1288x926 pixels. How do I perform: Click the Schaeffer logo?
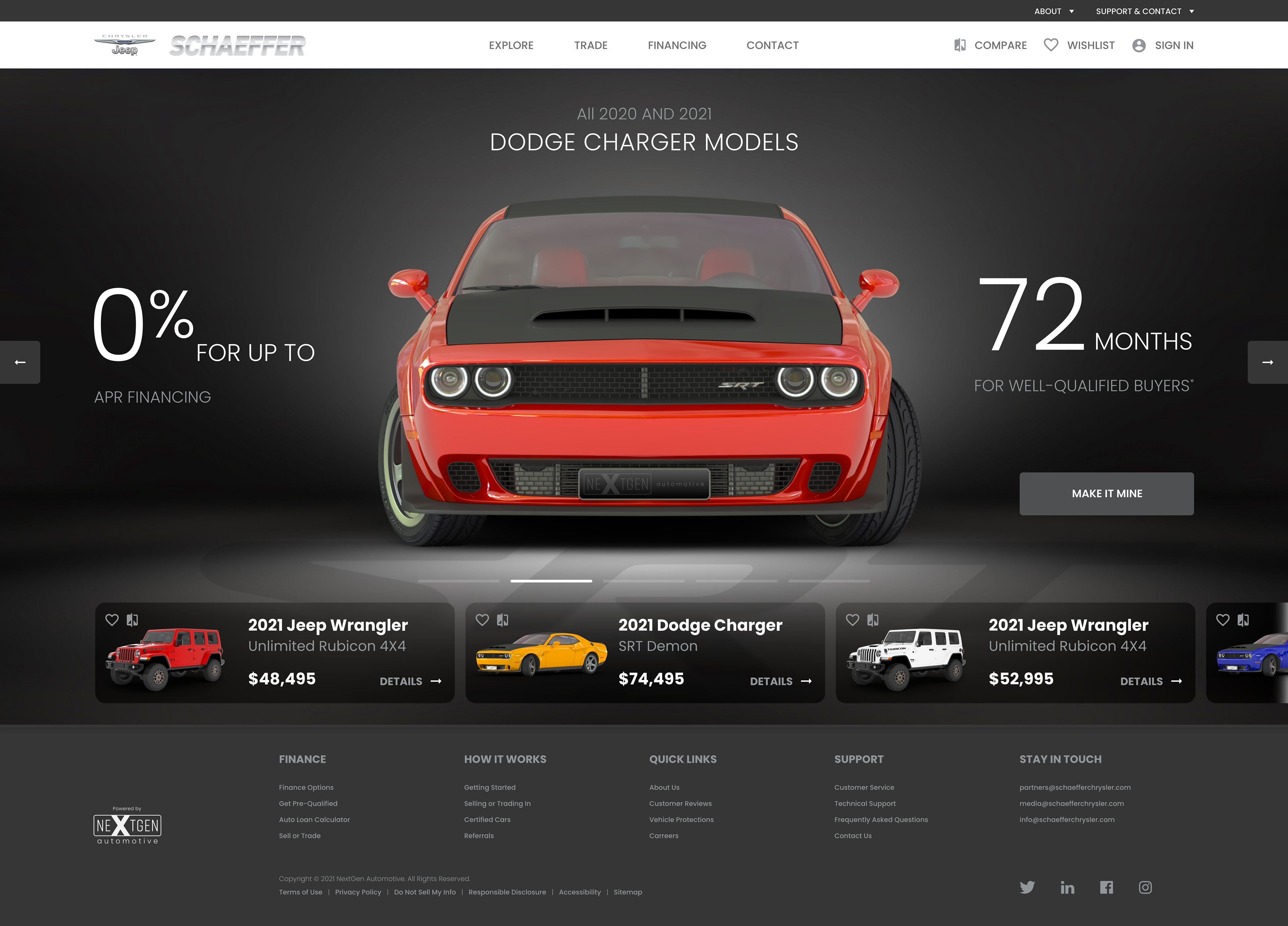(237, 45)
